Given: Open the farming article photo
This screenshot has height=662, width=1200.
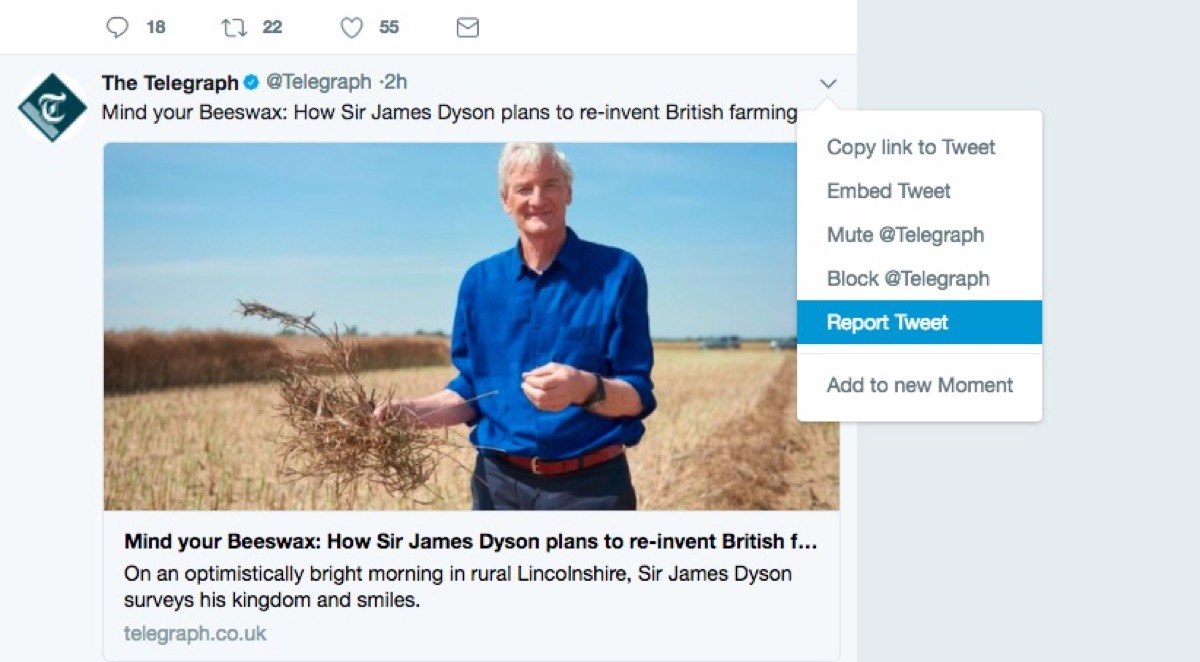Looking at the screenshot, I should pyautogui.click(x=470, y=326).
